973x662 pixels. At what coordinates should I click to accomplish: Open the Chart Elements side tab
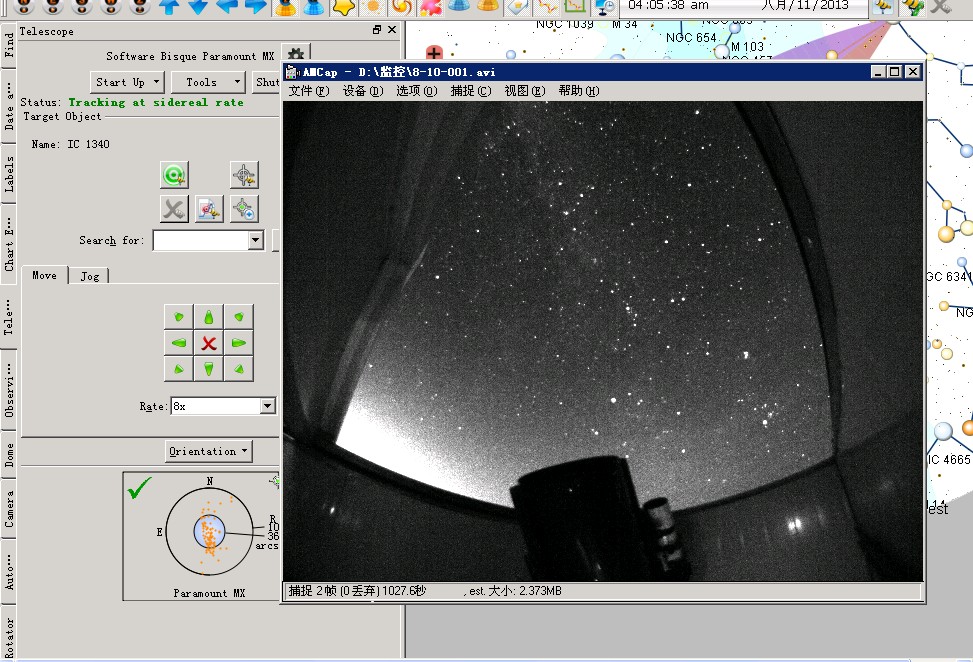tap(9, 244)
